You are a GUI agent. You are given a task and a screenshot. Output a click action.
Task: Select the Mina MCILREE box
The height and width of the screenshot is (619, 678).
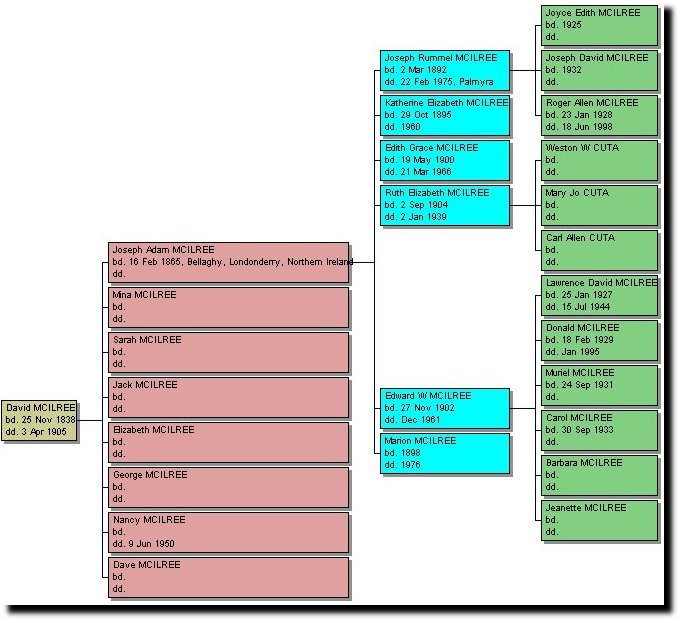click(228, 307)
